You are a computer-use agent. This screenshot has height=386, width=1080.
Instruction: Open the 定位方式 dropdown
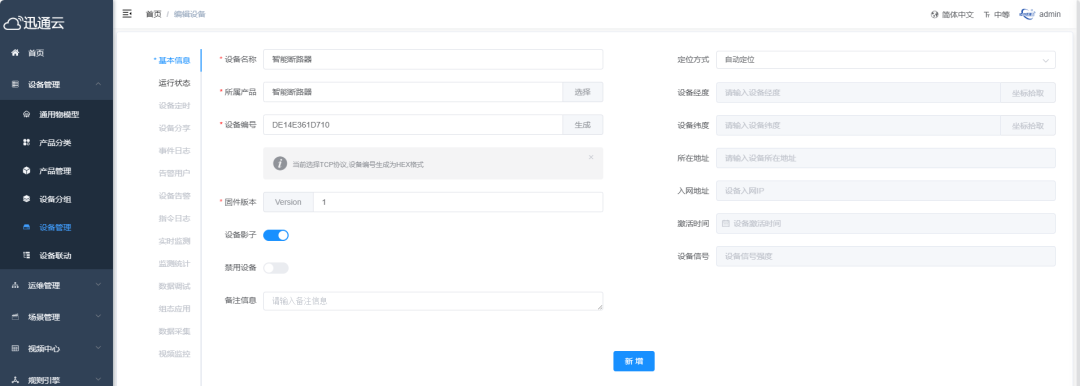[x=885, y=60]
